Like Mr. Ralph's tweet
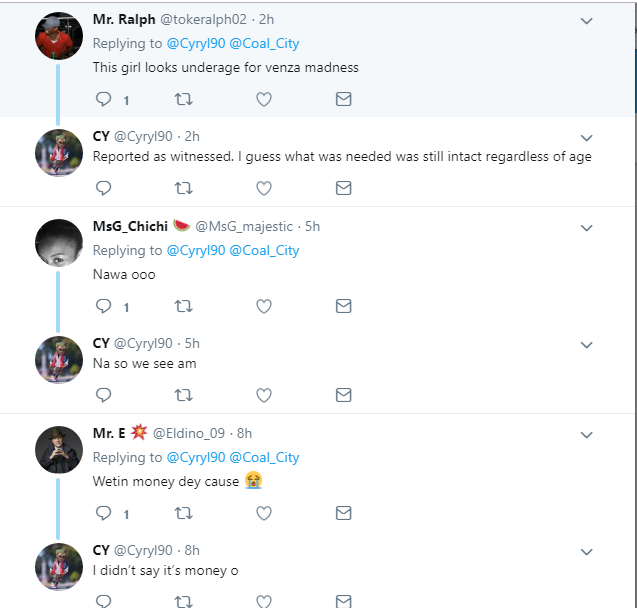The height and width of the screenshot is (608, 637). (264, 99)
